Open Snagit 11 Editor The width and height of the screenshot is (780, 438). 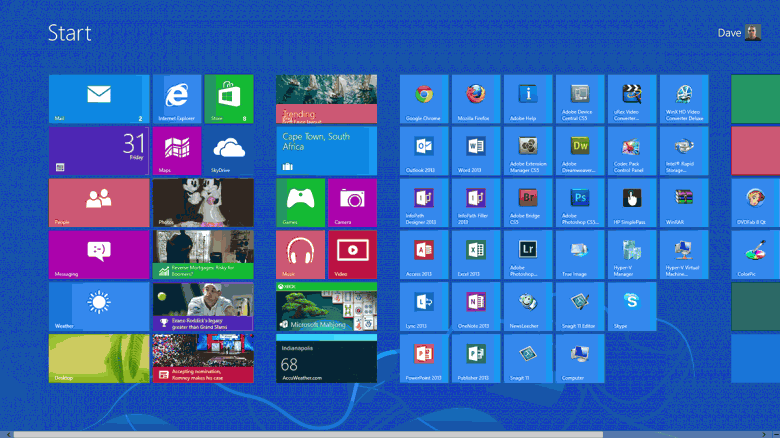pos(580,307)
